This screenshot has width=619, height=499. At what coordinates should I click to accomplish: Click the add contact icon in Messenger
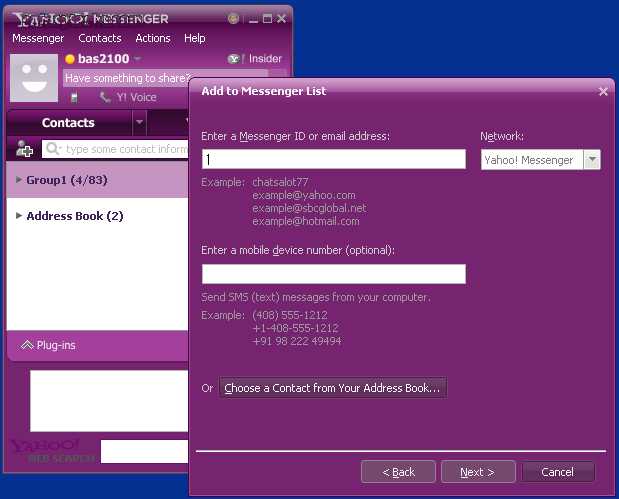24,149
